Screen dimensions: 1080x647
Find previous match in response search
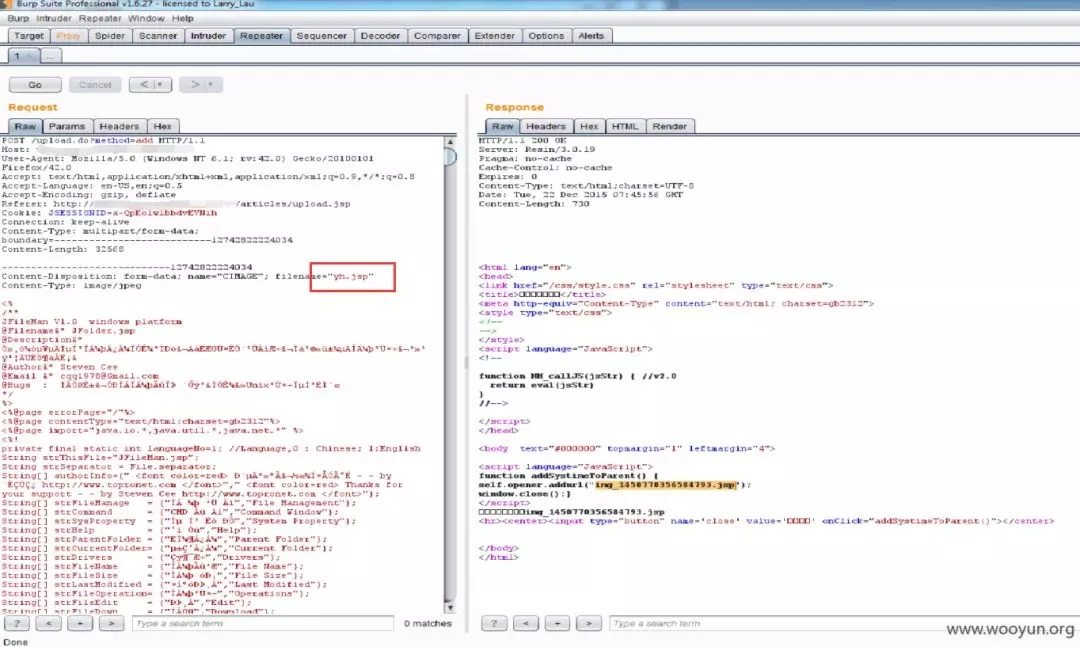coord(526,623)
